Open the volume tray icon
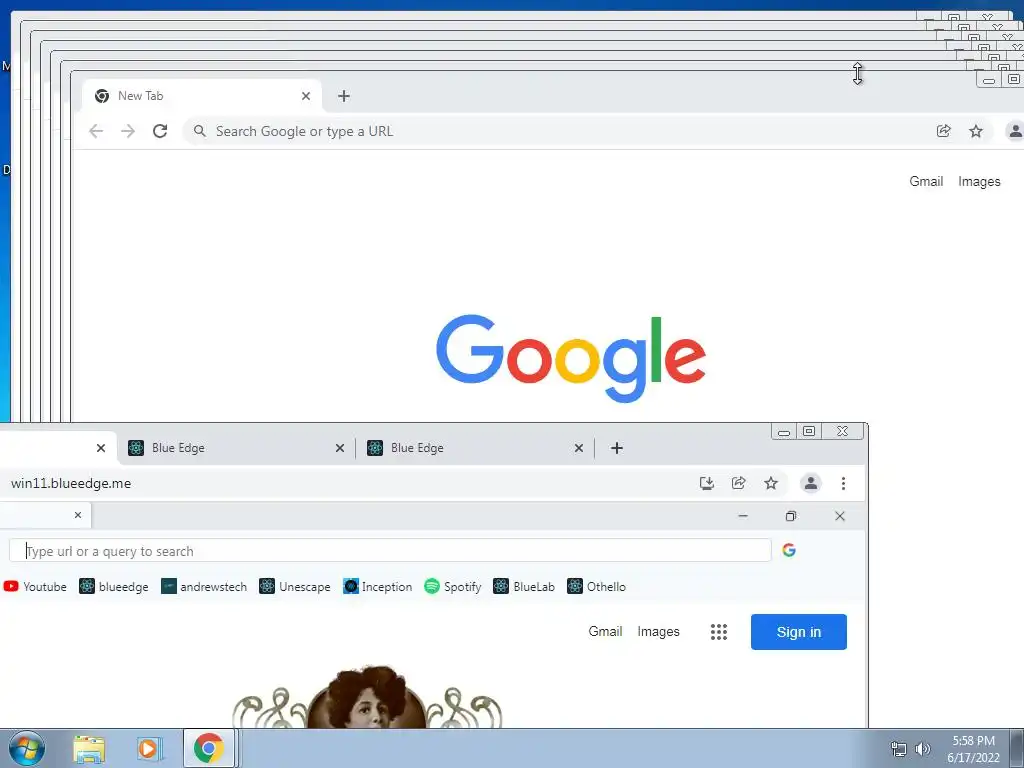 [923, 748]
